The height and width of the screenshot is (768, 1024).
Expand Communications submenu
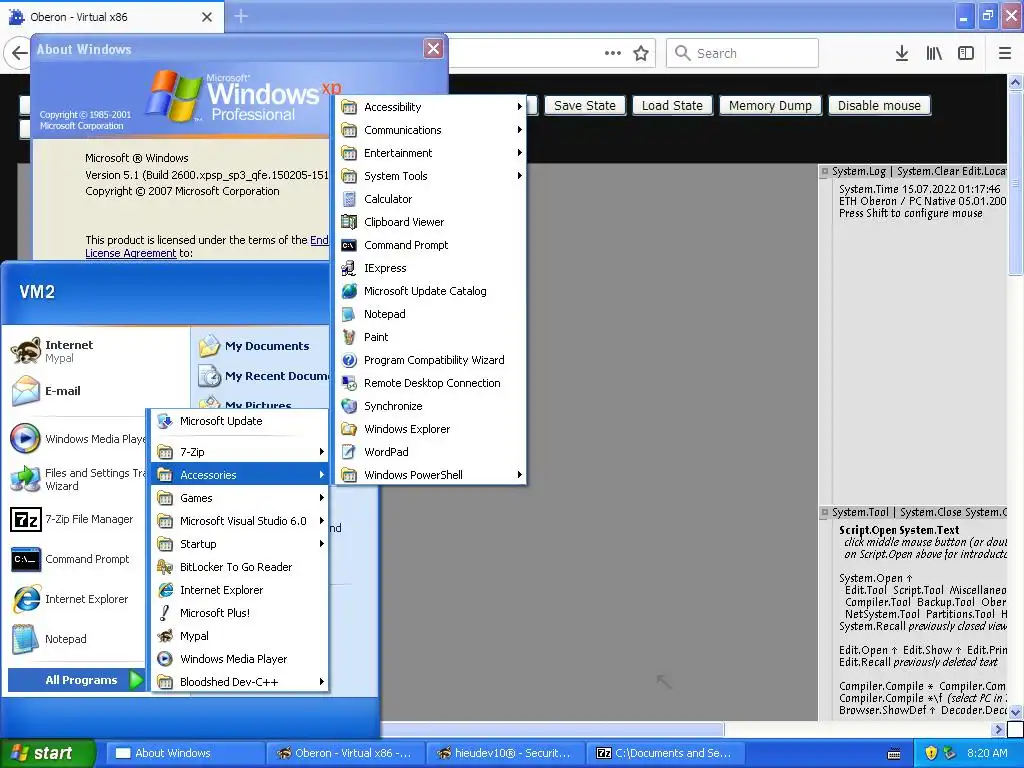click(x=430, y=130)
